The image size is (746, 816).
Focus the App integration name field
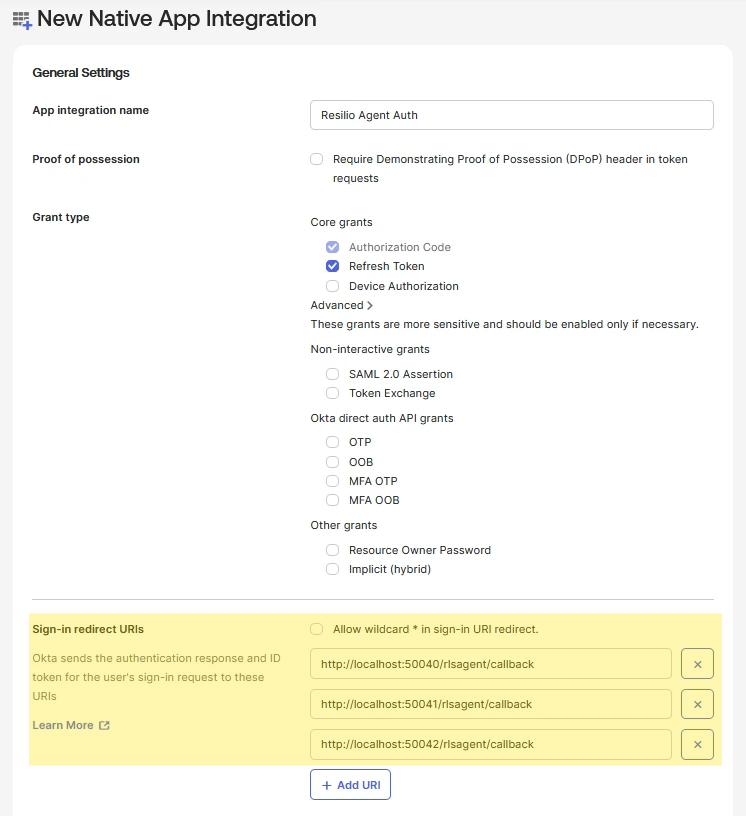pos(512,115)
